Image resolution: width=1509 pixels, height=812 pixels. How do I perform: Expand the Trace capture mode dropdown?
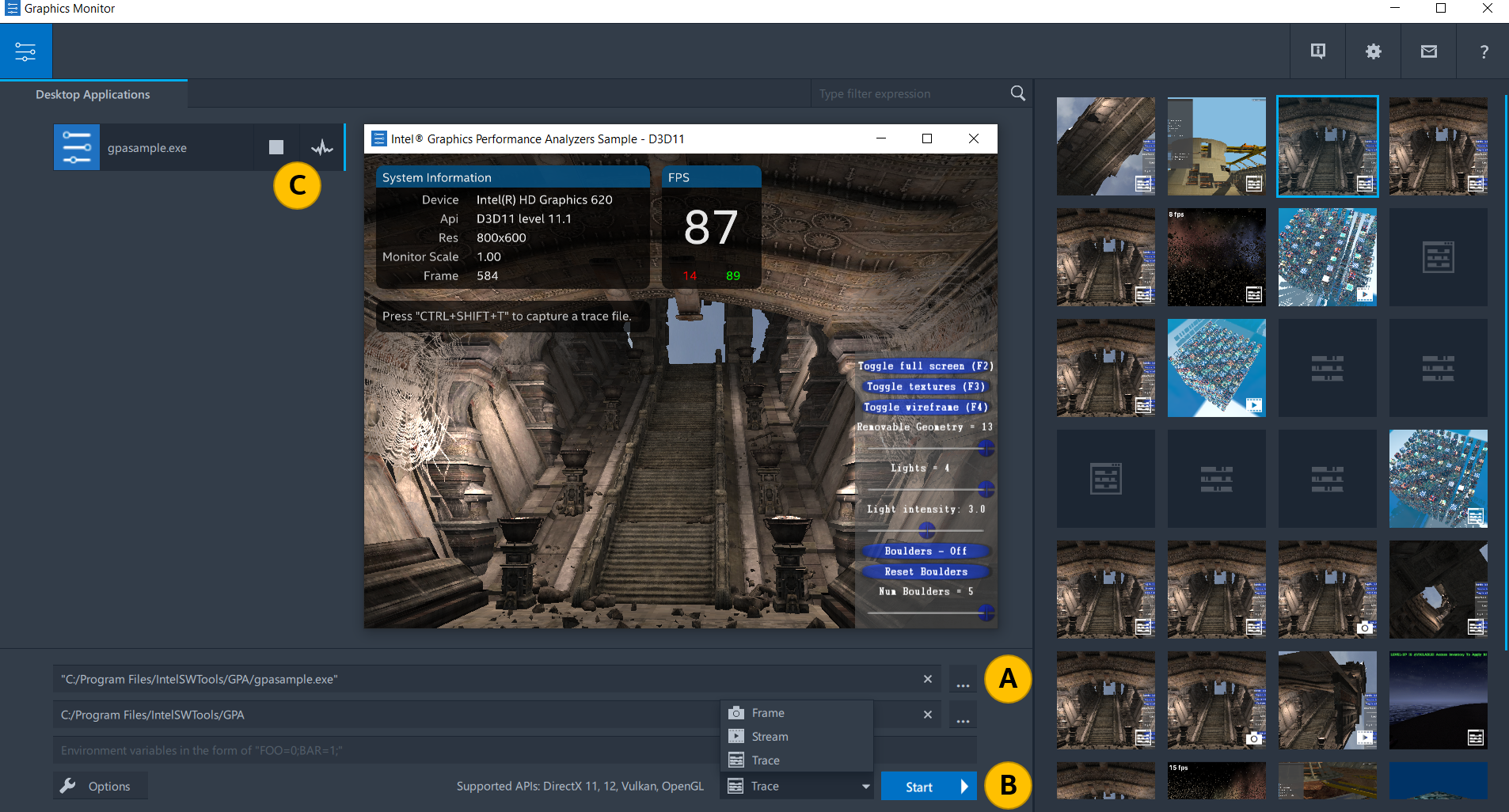[x=865, y=786]
